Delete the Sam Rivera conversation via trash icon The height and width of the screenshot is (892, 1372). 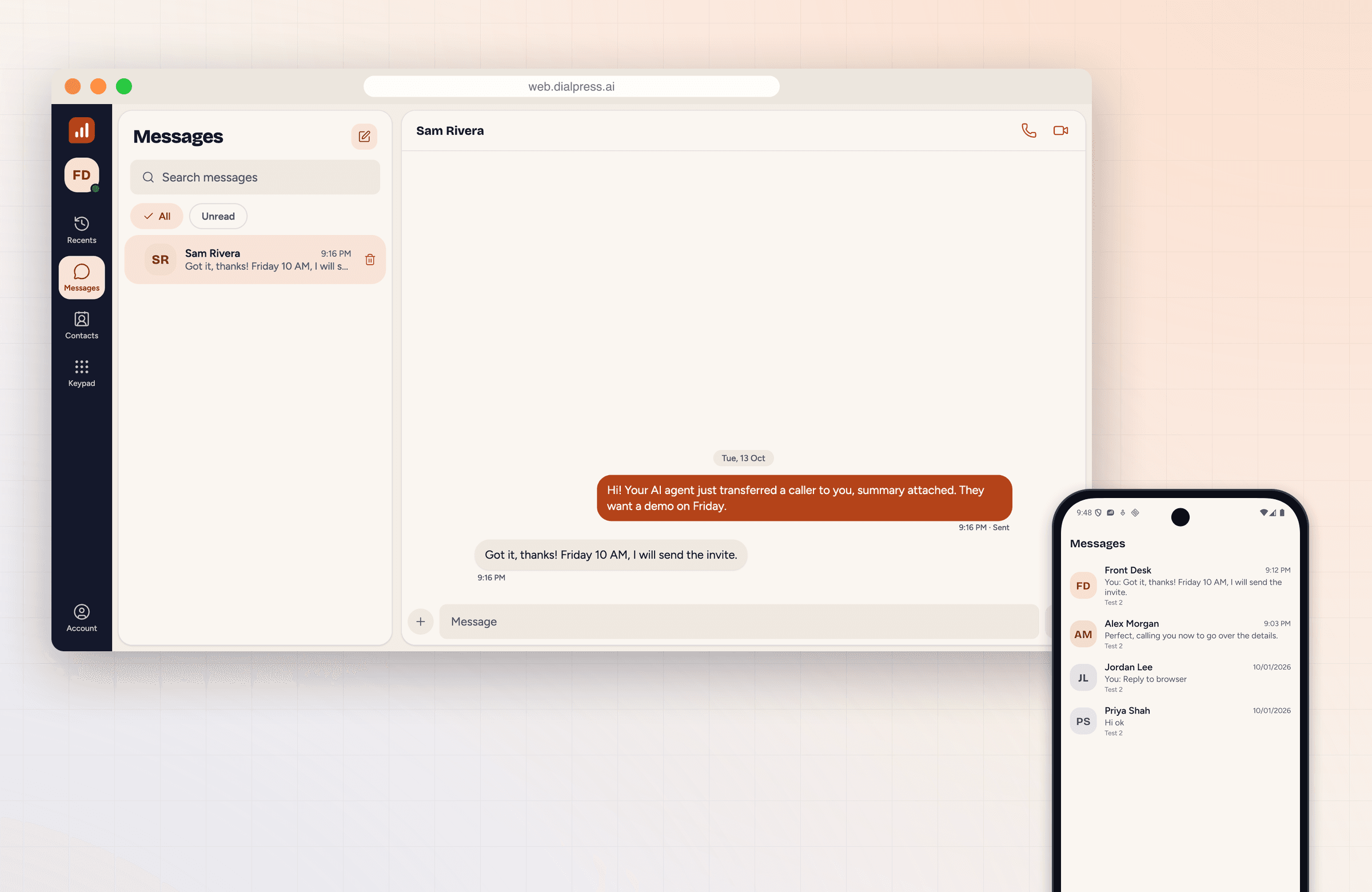click(370, 260)
